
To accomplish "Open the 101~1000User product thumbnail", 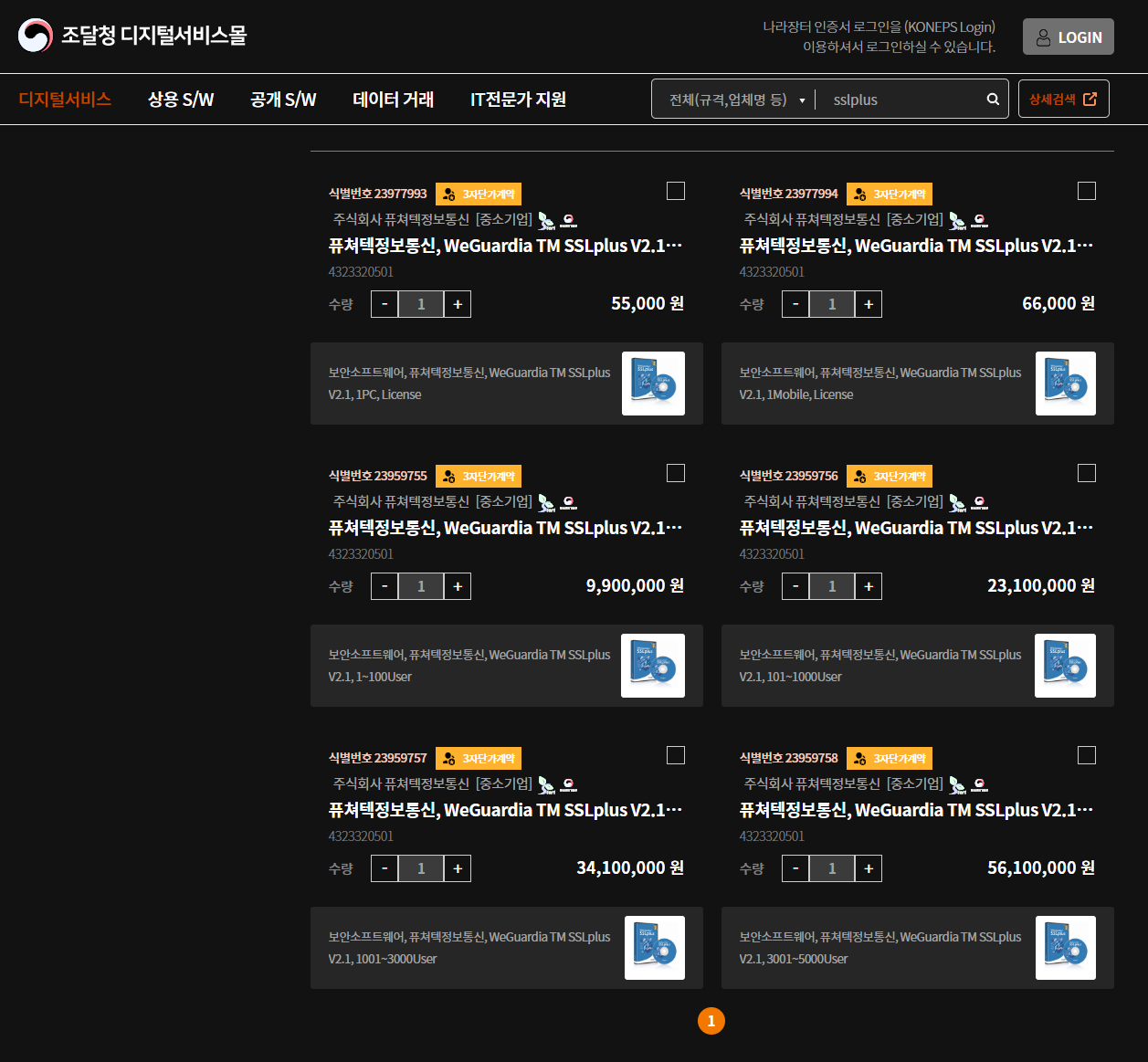I will coord(1065,666).
